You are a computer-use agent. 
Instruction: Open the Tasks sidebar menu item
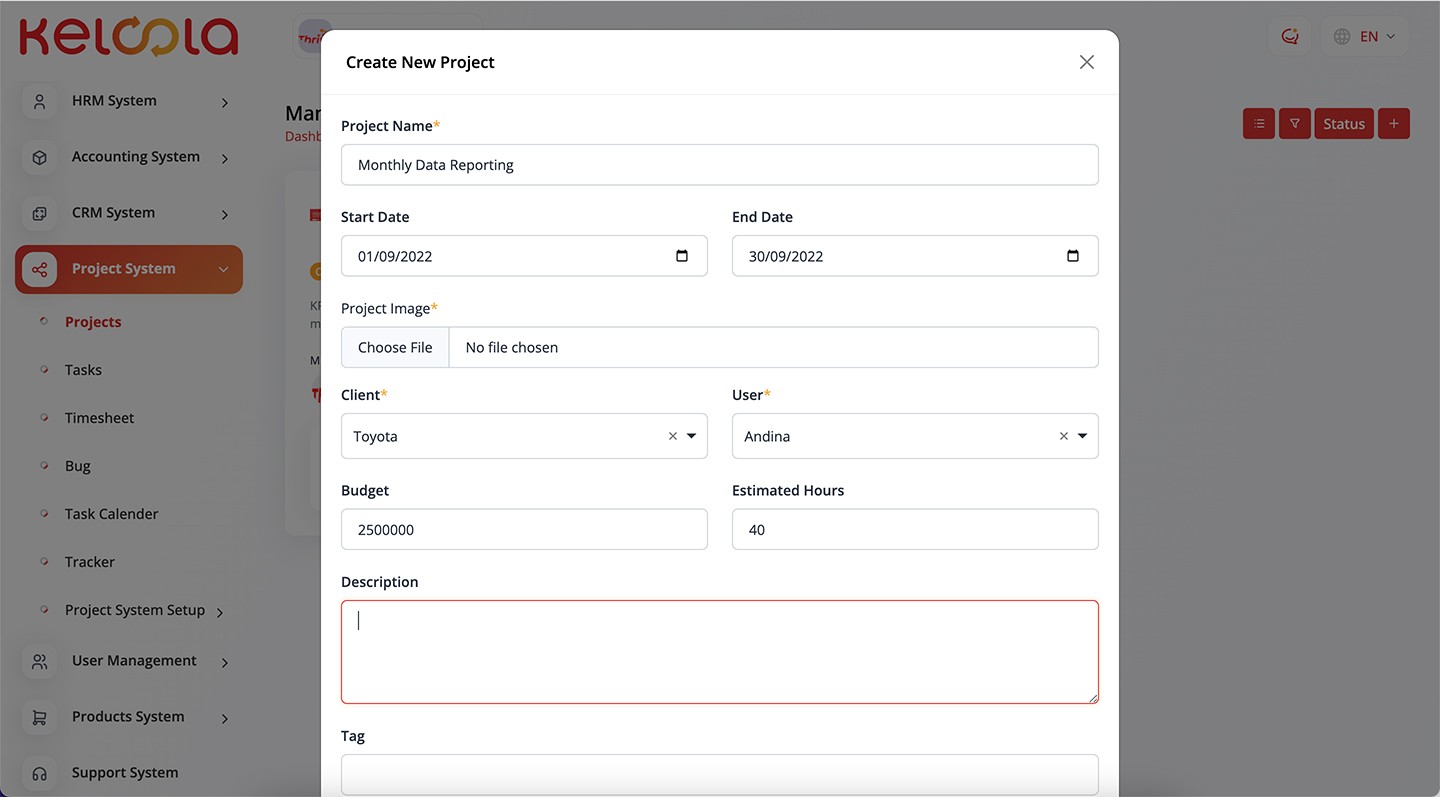(x=83, y=370)
